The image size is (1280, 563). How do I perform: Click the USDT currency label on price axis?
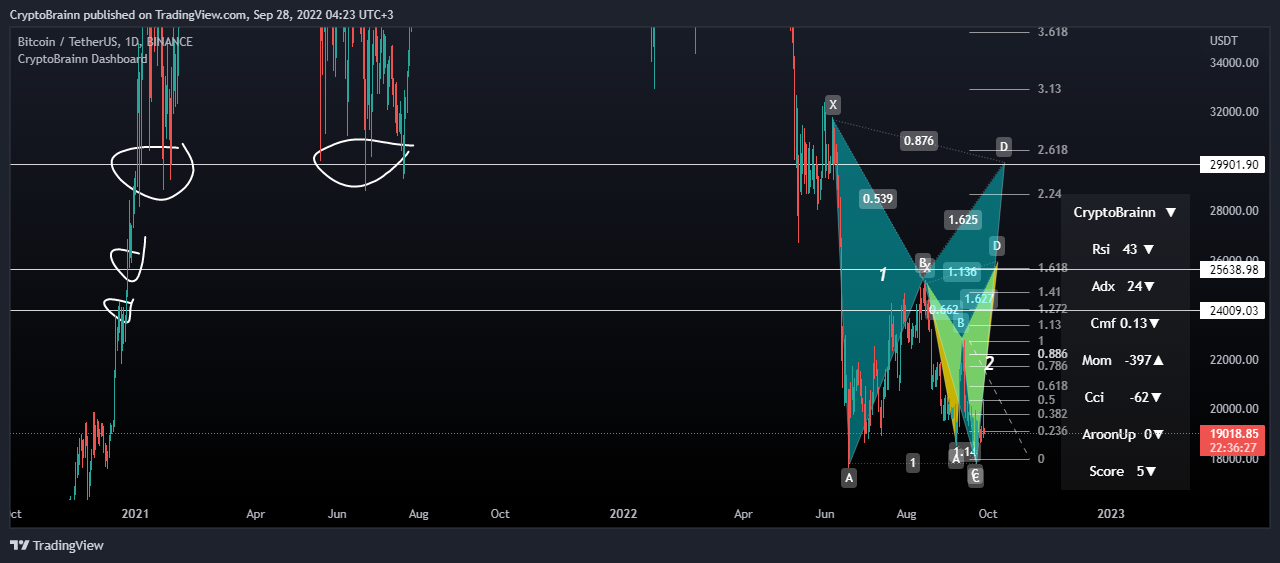pos(1224,41)
